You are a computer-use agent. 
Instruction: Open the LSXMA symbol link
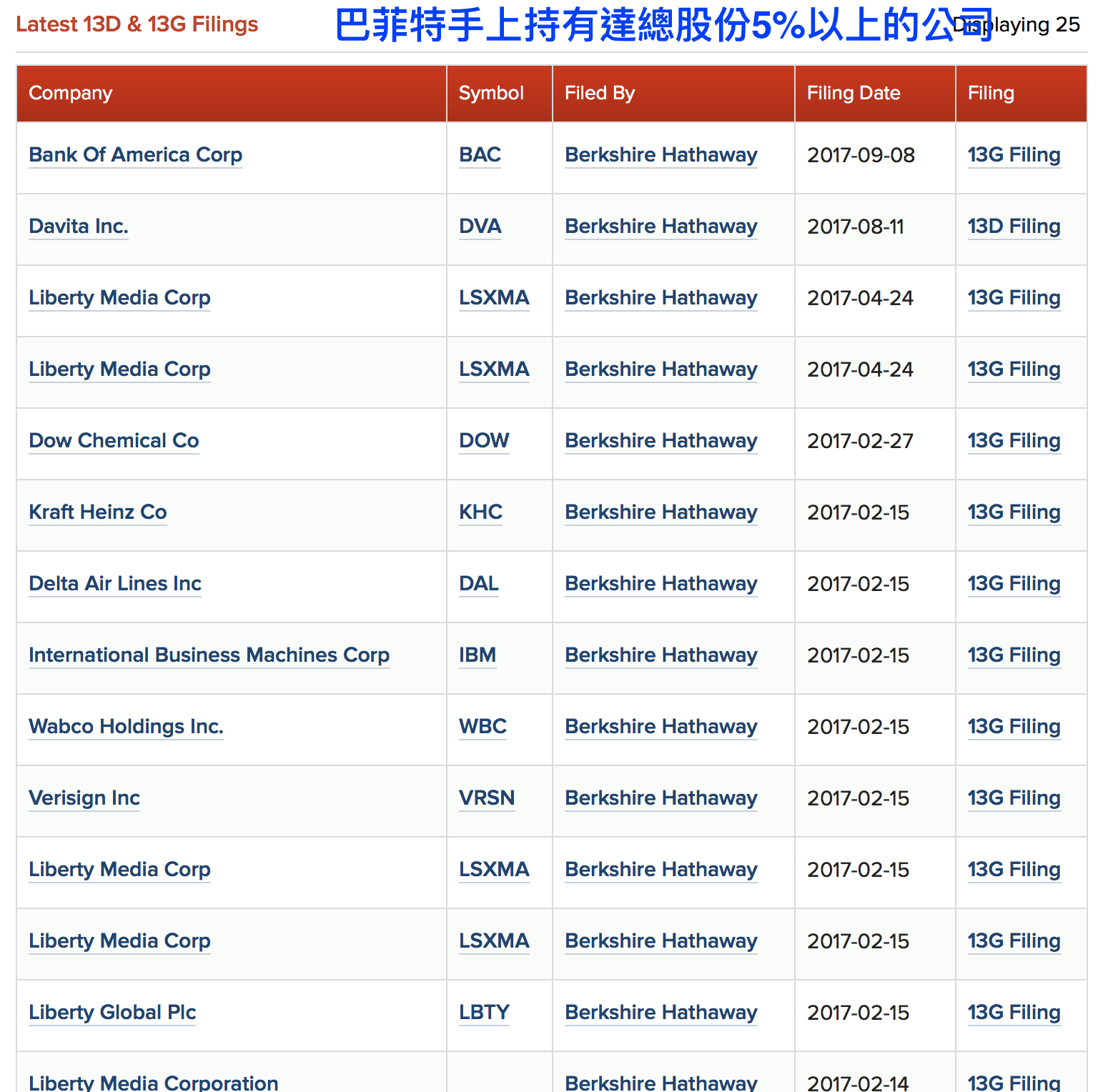[493, 298]
